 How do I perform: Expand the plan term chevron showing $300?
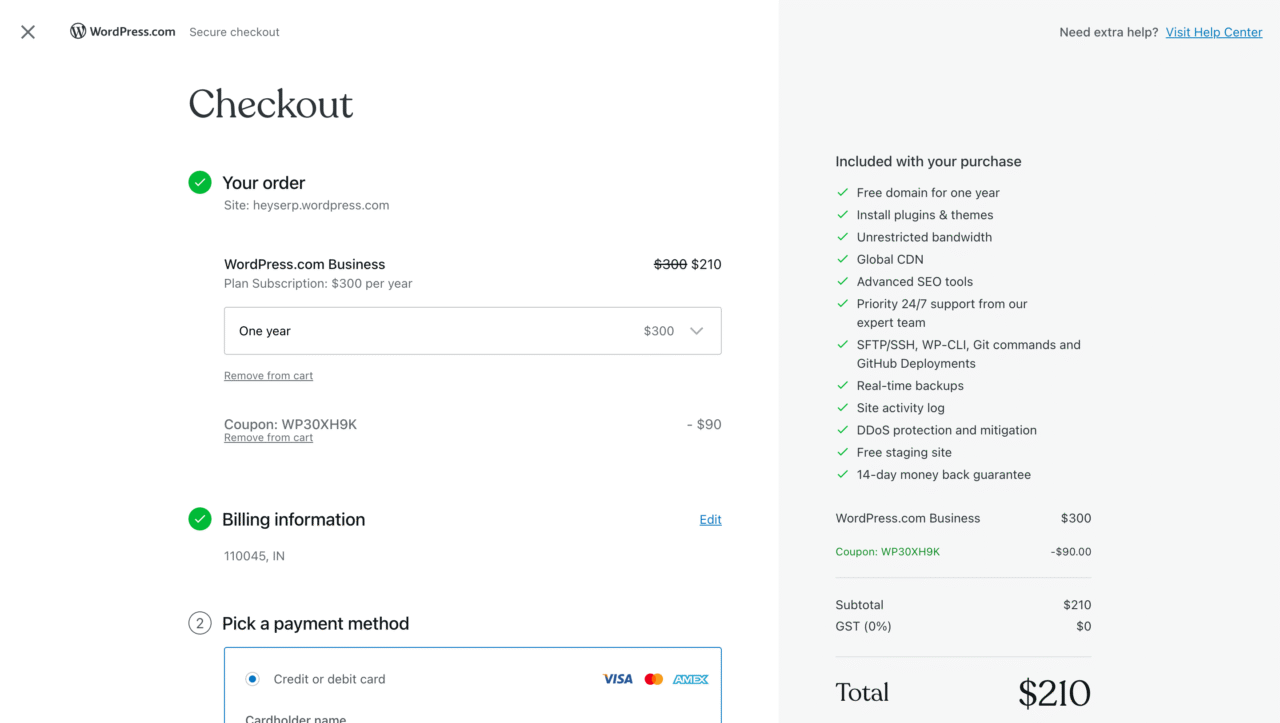[x=697, y=330]
